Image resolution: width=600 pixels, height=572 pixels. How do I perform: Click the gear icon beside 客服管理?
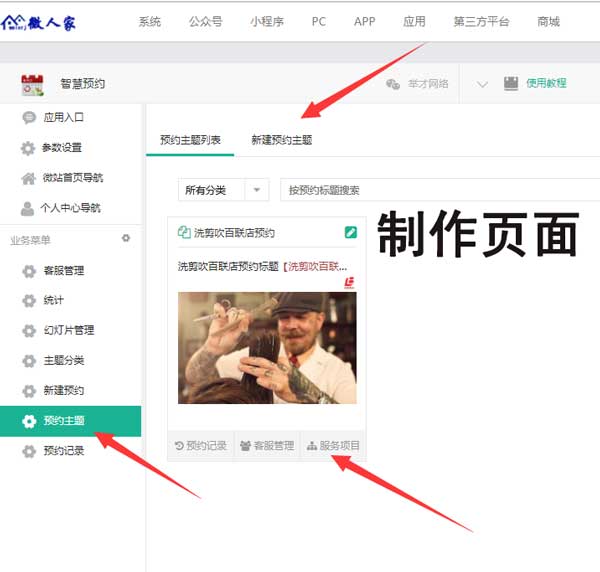click(29, 271)
